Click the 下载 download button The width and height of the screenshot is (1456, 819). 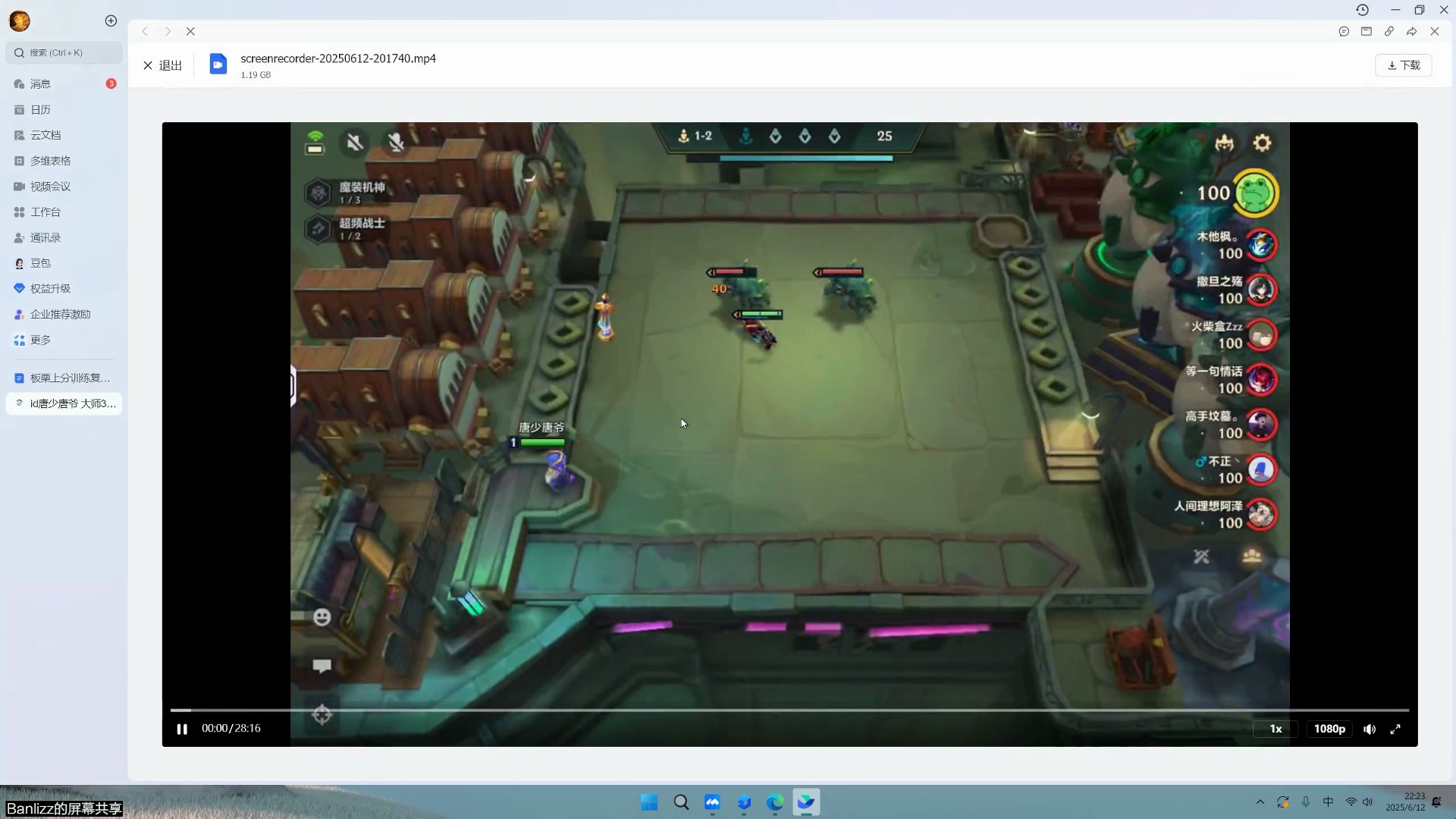[1404, 65]
